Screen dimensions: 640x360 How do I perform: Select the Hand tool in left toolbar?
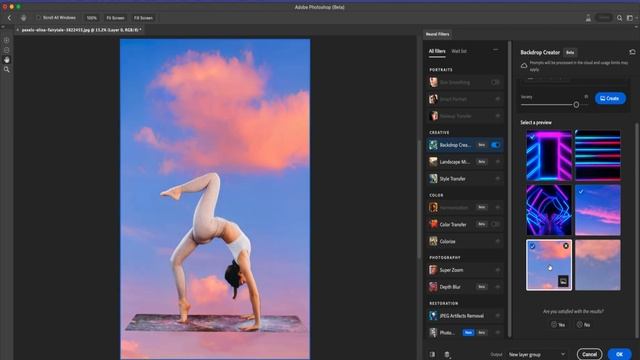point(7,60)
